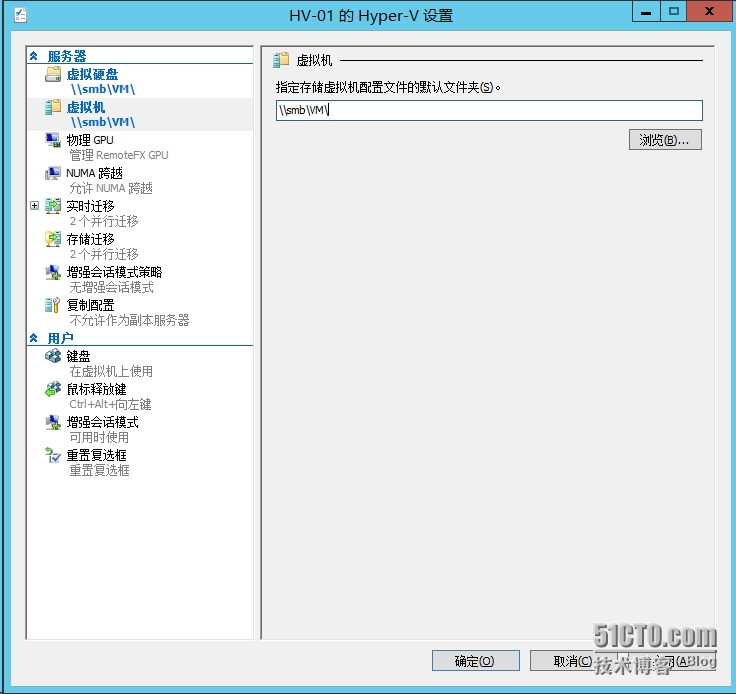The width and height of the screenshot is (736, 694).
Task: Expand the 实时迁移 tree node
Action: pyautogui.click(x=34, y=206)
